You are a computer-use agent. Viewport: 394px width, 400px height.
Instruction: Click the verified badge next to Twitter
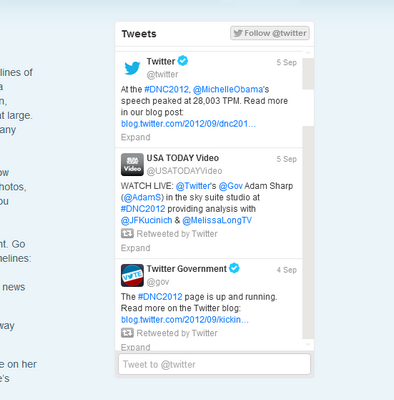(x=183, y=61)
